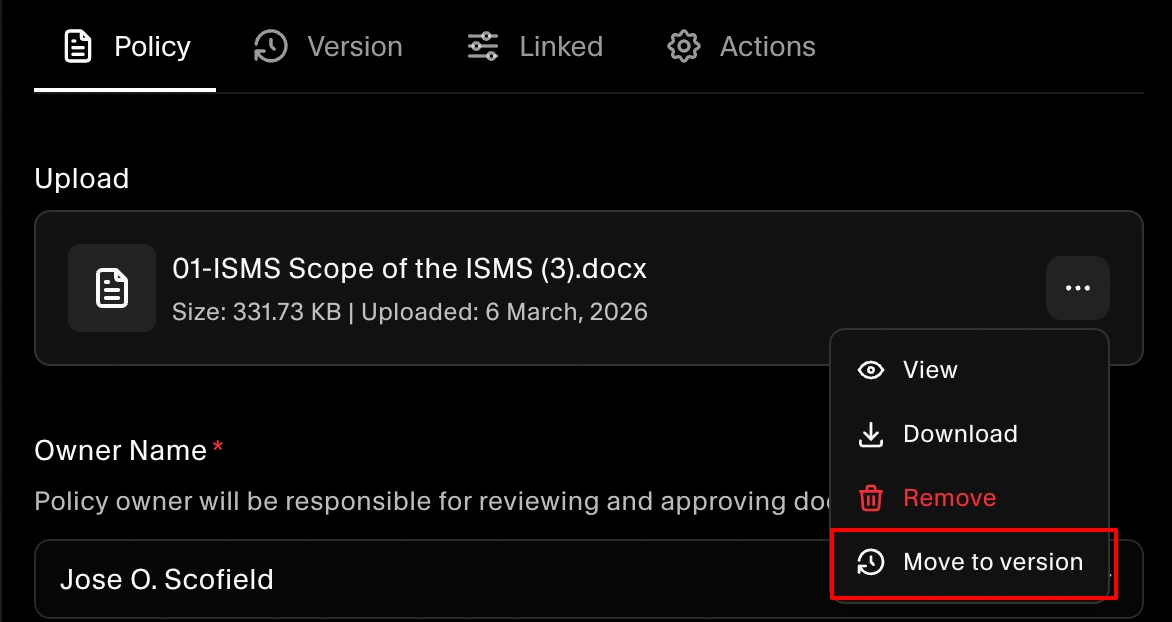This screenshot has height=622, width=1172.
Task: Switch to the Policy tab label
Action: click(x=152, y=47)
